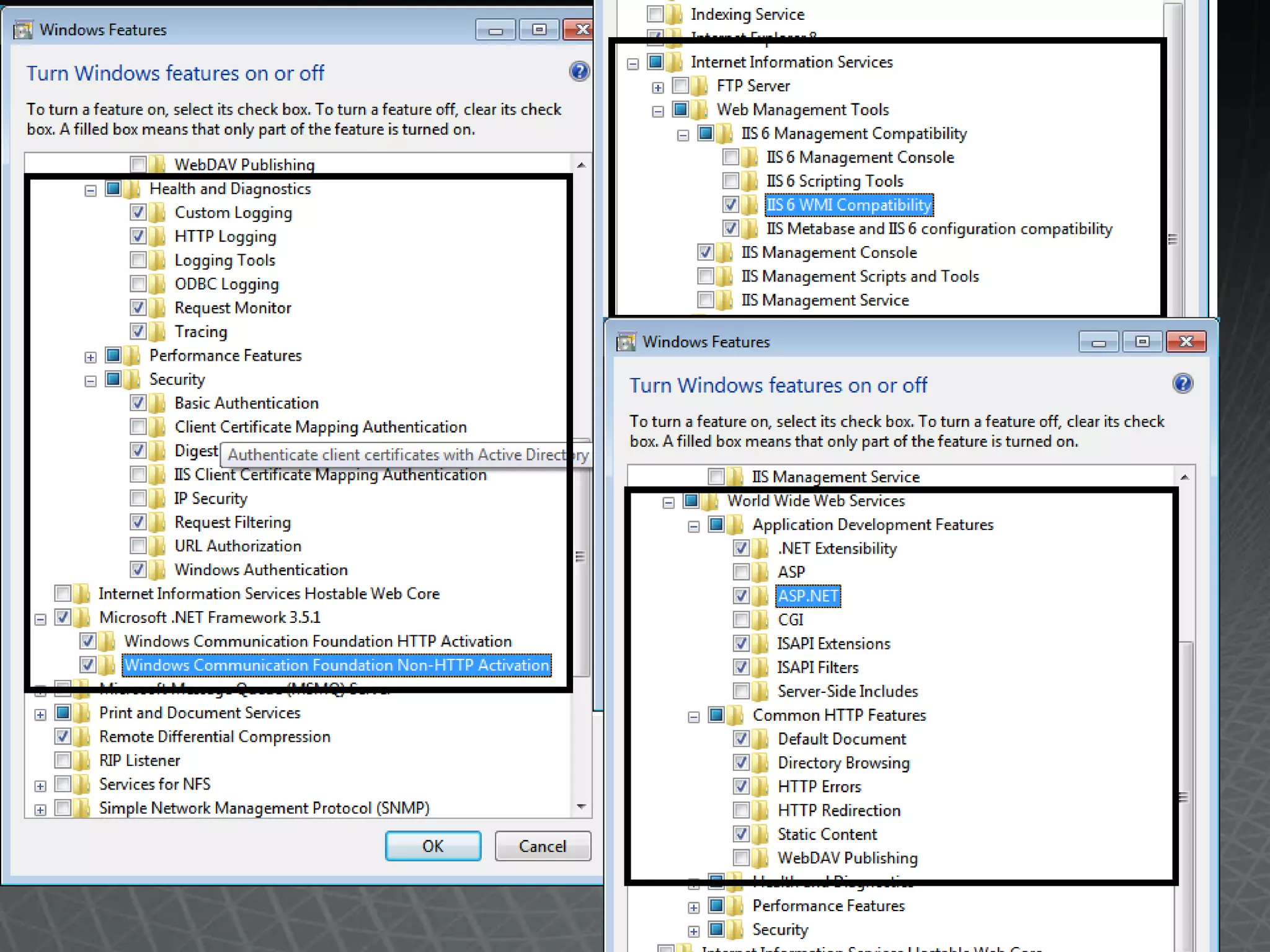Screen dimensions: 1270x952
Task: Collapse the Common HTTP Features node
Action: click(x=694, y=717)
